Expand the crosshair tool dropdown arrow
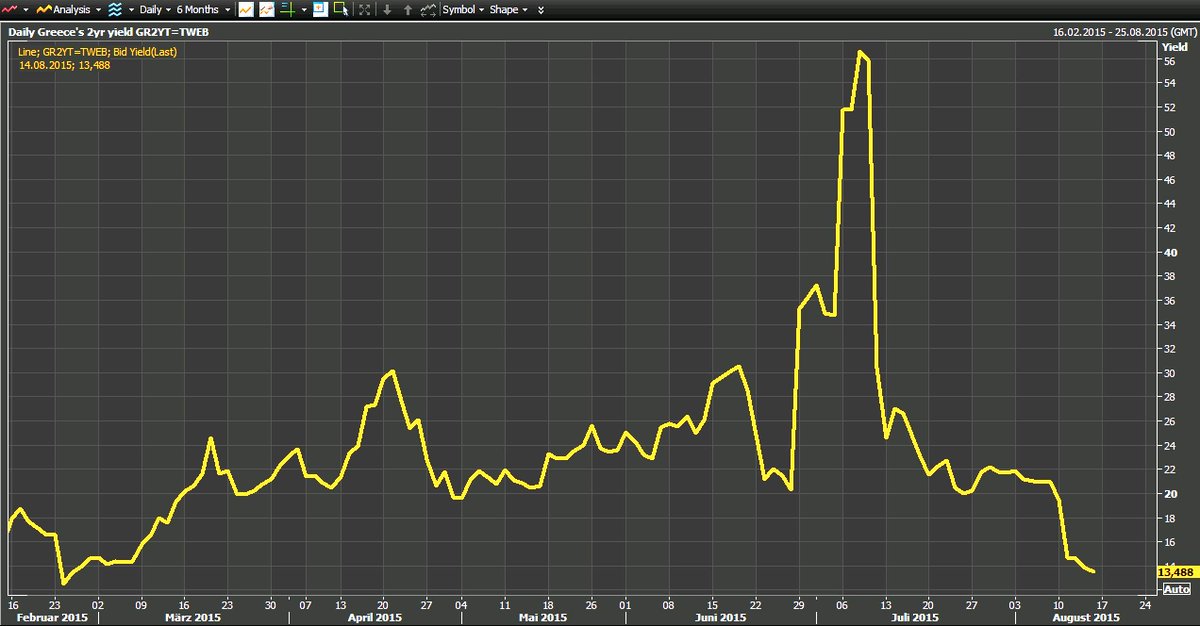 [x=302, y=10]
